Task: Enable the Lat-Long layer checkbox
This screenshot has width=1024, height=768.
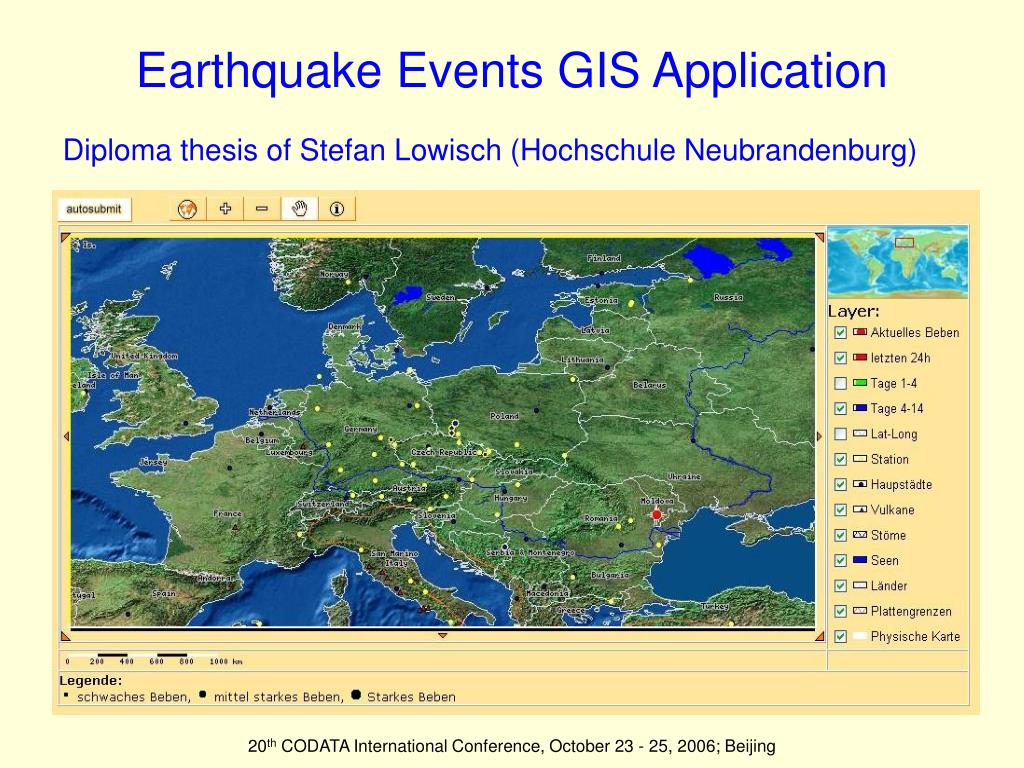Action: click(x=840, y=434)
